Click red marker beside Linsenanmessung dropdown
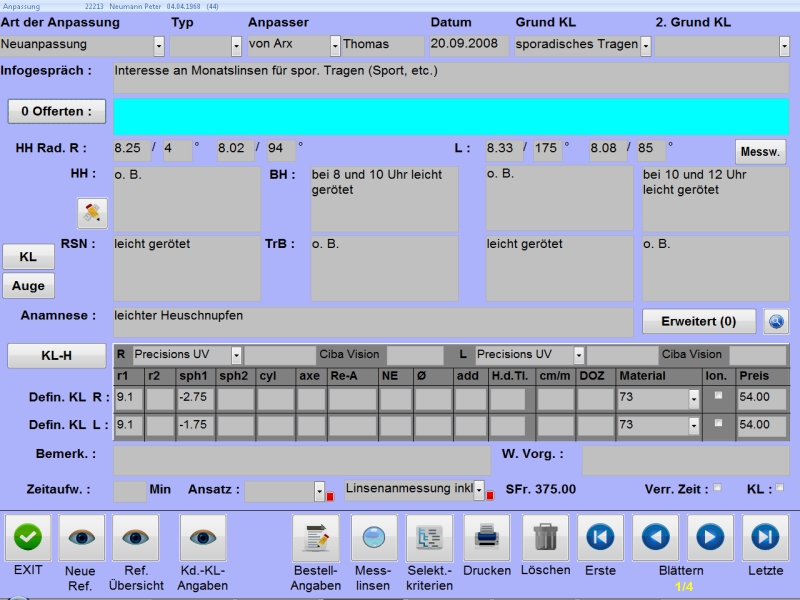Image resolution: width=800 pixels, height=600 pixels. 490,495
